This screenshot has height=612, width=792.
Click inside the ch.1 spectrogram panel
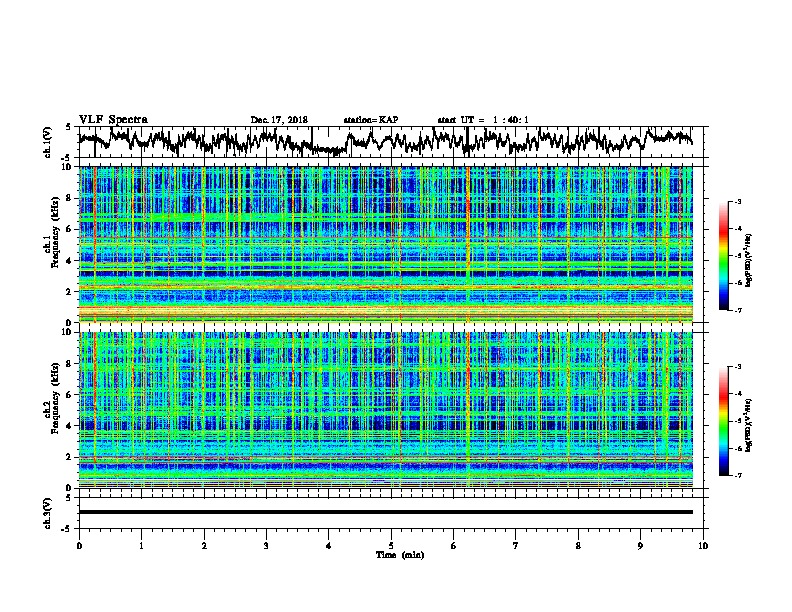[x=385, y=244]
